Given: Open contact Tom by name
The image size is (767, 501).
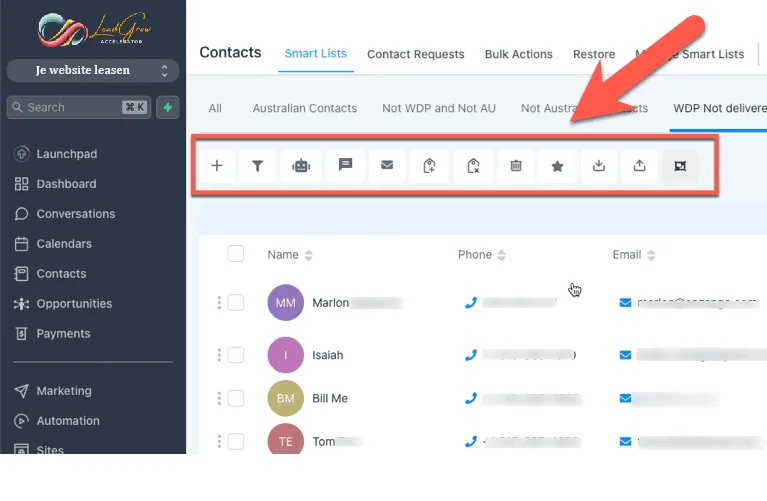Looking at the screenshot, I should tap(324, 442).
